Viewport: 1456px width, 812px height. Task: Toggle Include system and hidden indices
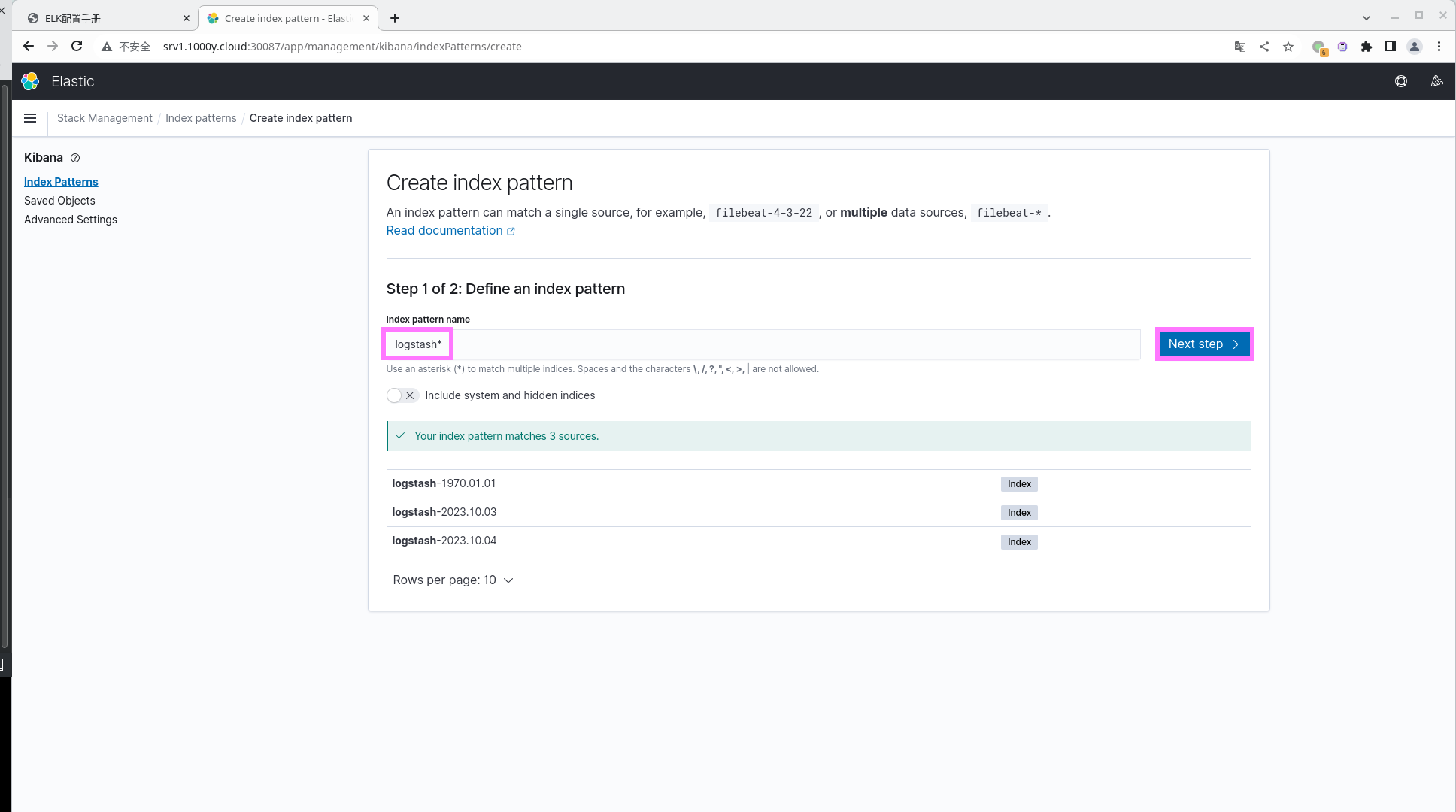(x=402, y=395)
